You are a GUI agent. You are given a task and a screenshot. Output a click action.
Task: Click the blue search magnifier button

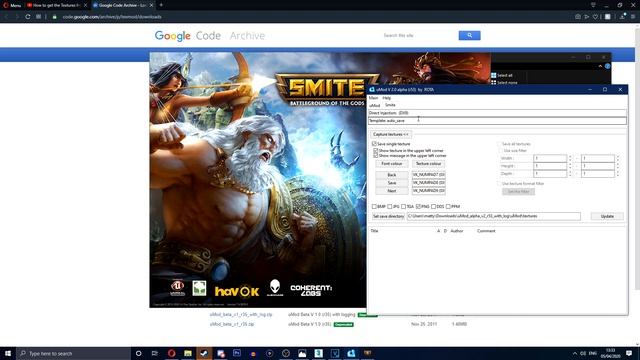(x=469, y=36)
